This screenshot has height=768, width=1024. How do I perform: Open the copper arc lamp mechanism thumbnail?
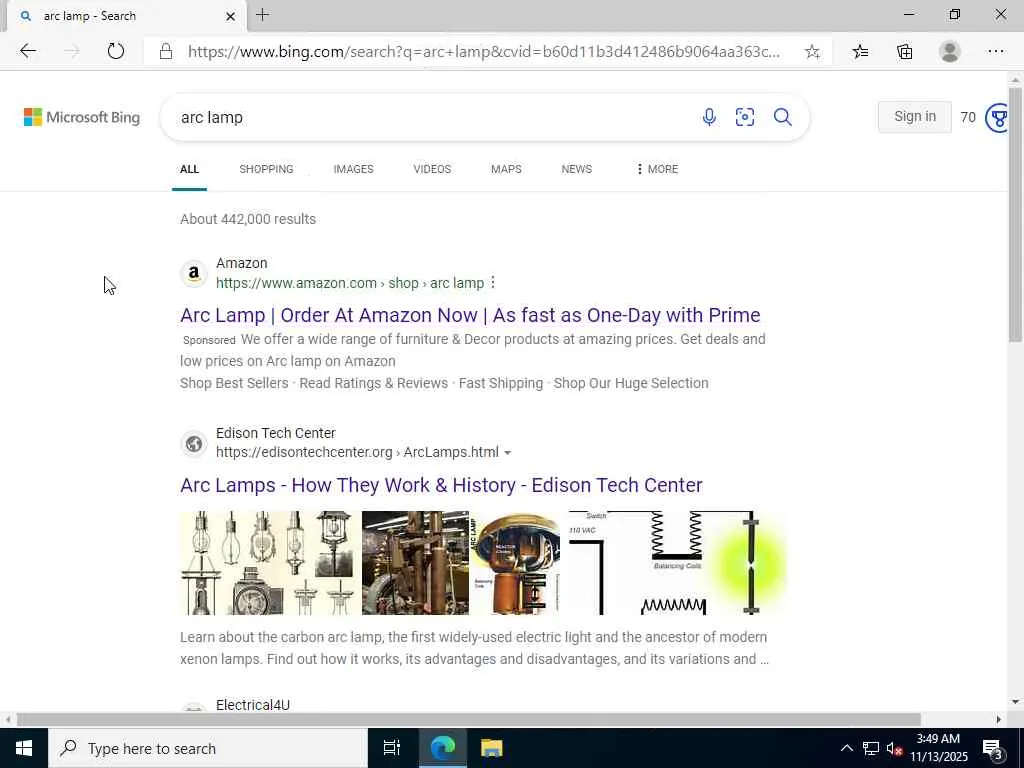(515, 563)
